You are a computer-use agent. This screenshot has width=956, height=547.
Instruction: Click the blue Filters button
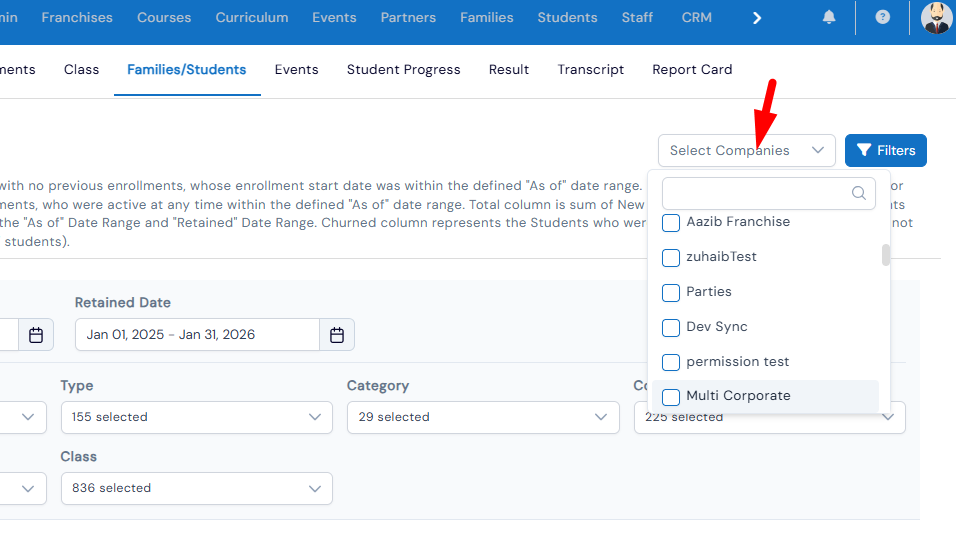click(885, 151)
